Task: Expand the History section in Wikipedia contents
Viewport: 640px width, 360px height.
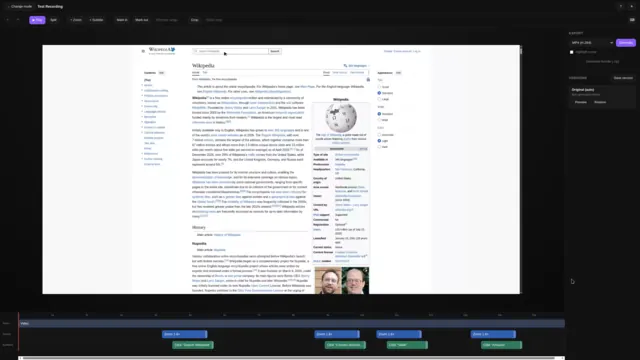Action: (x=142, y=85)
